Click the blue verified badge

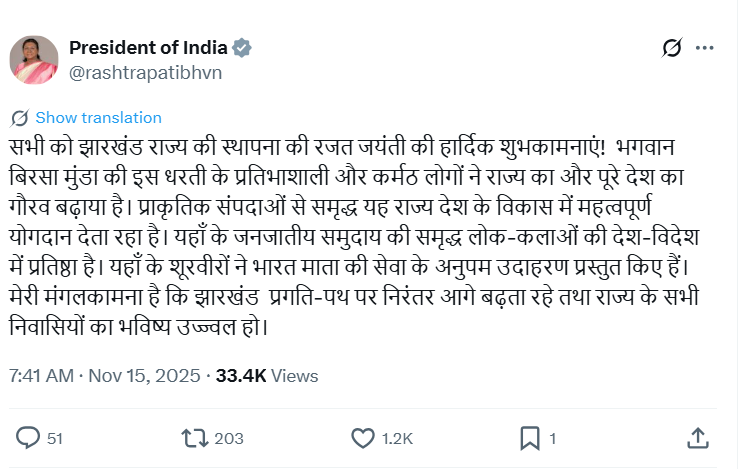[x=242, y=47]
